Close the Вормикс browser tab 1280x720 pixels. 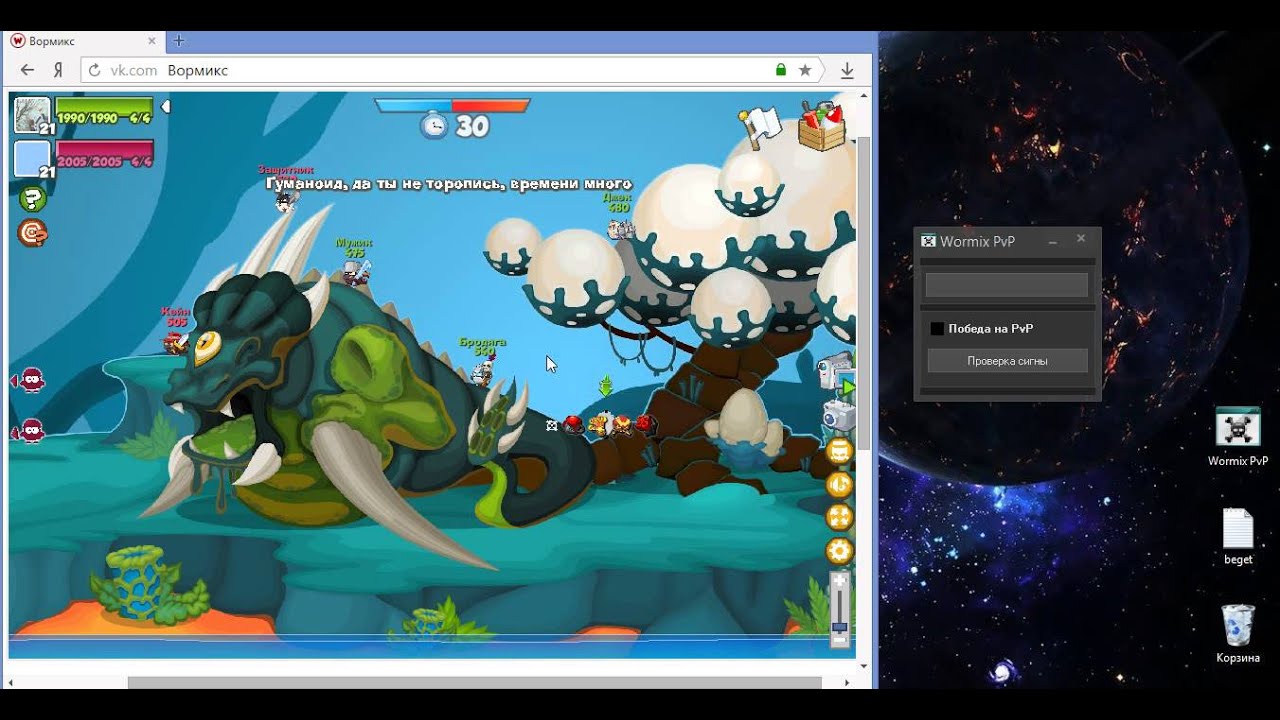point(152,41)
